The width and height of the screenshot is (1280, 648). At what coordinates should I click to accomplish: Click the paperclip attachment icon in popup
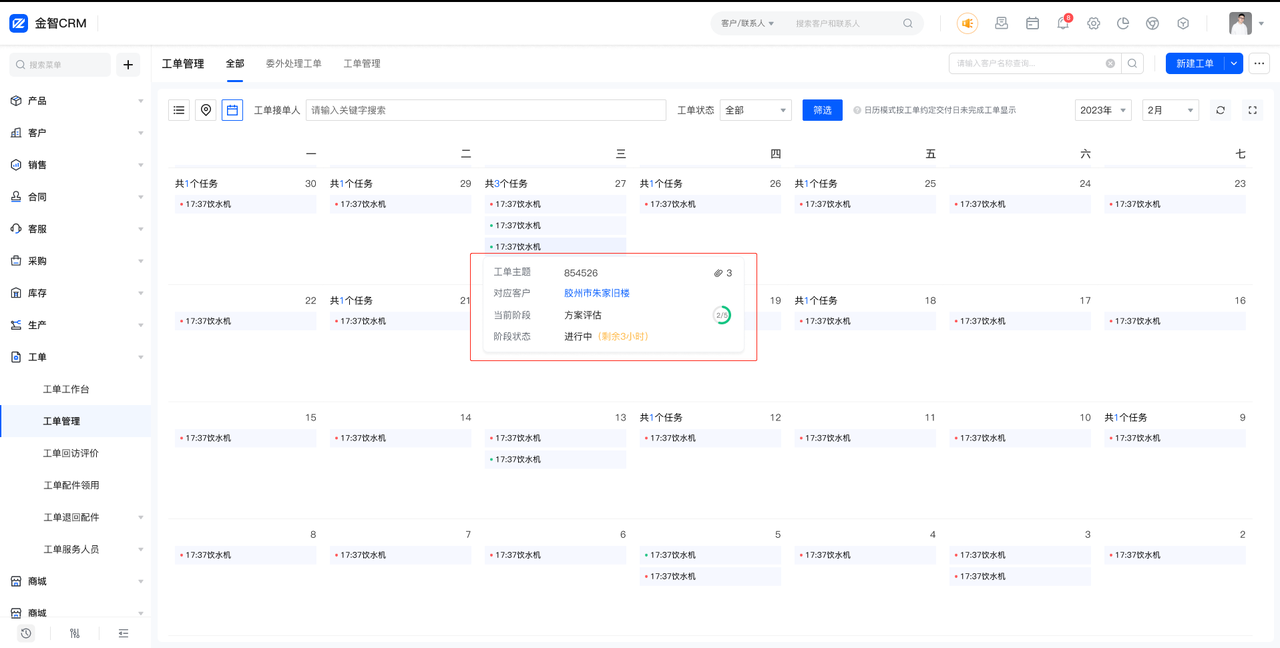pos(718,273)
